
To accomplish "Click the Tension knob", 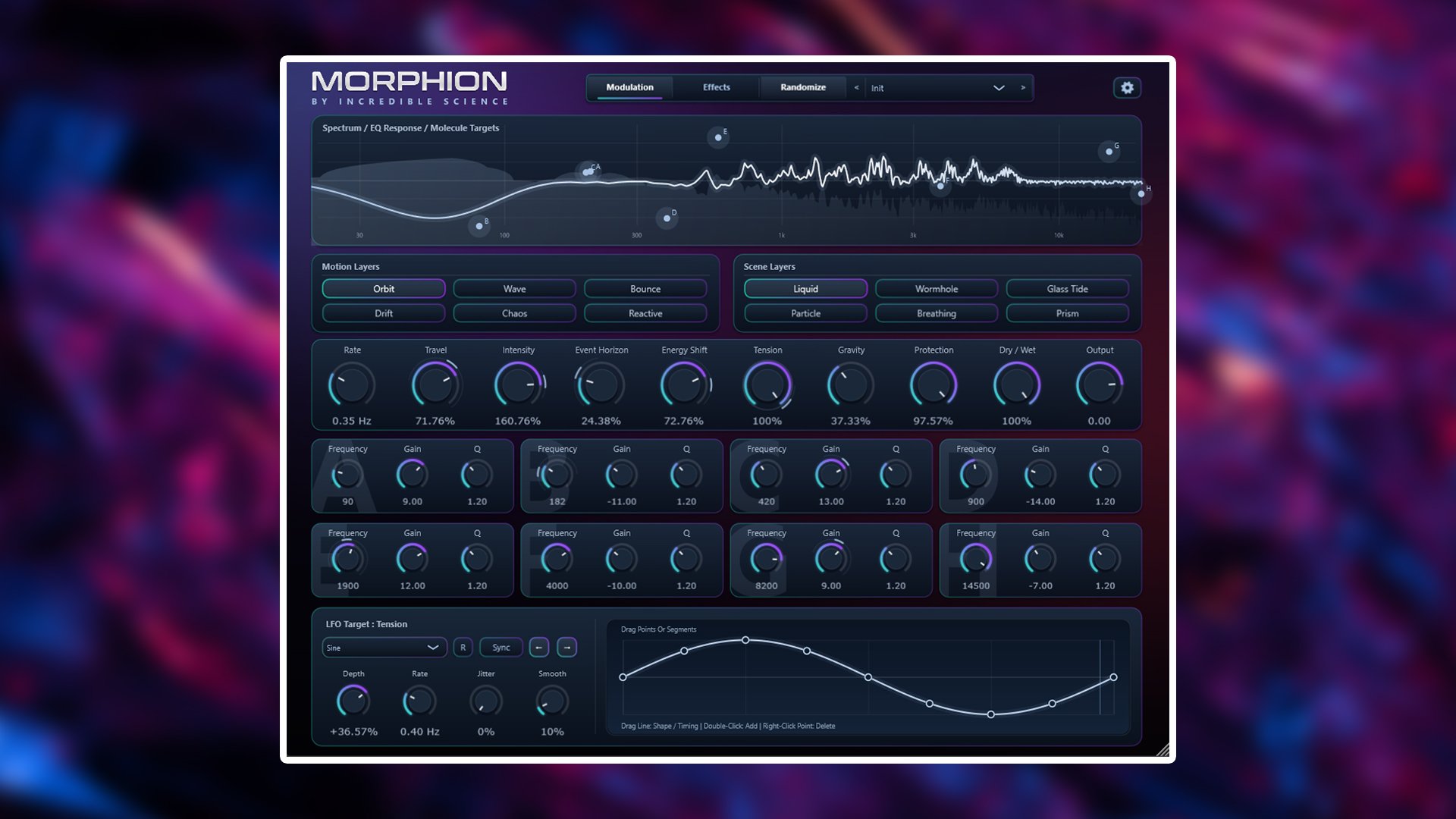I will coord(767,385).
